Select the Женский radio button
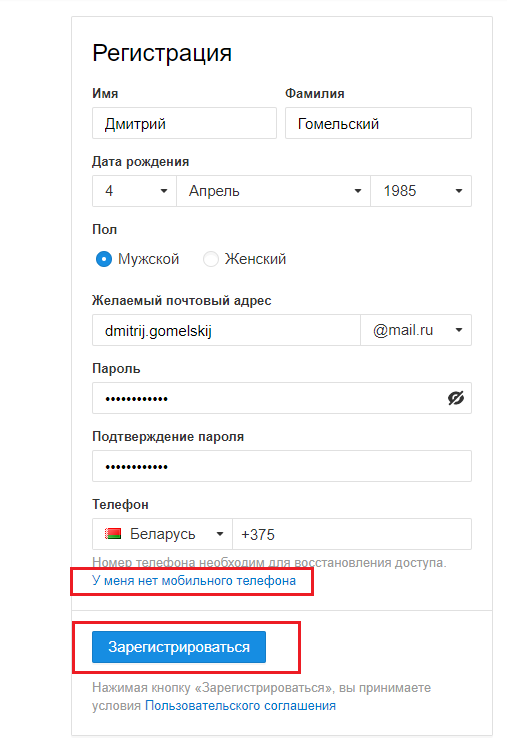Viewport: 507px width, 747px height. pyautogui.click(x=211, y=259)
